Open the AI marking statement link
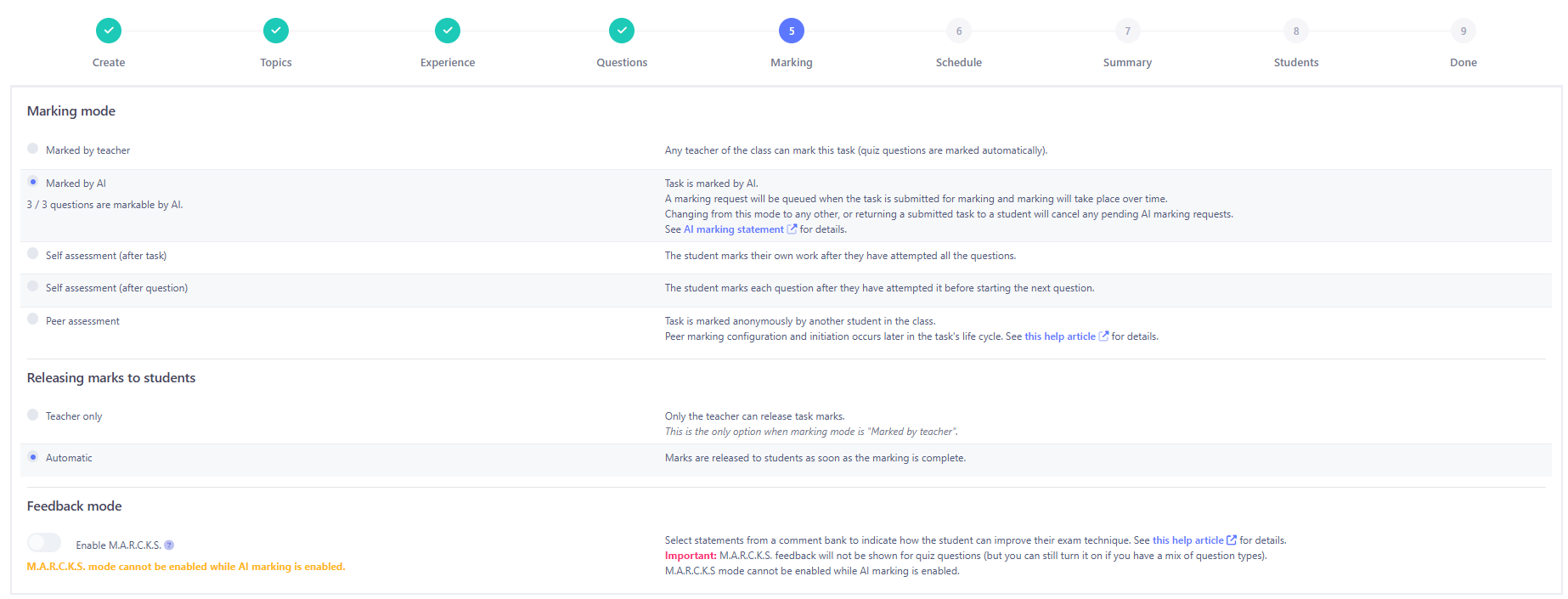The width and height of the screenshot is (1568, 599). click(x=734, y=229)
